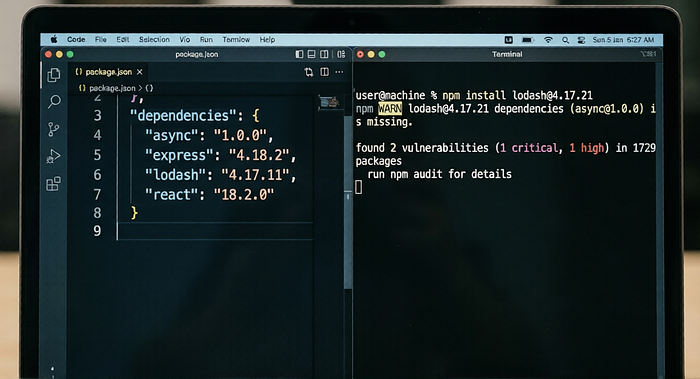Viewport: 700px width, 379px height.
Task: Click the highlighted WARN label in Terminal
Action: click(390, 108)
